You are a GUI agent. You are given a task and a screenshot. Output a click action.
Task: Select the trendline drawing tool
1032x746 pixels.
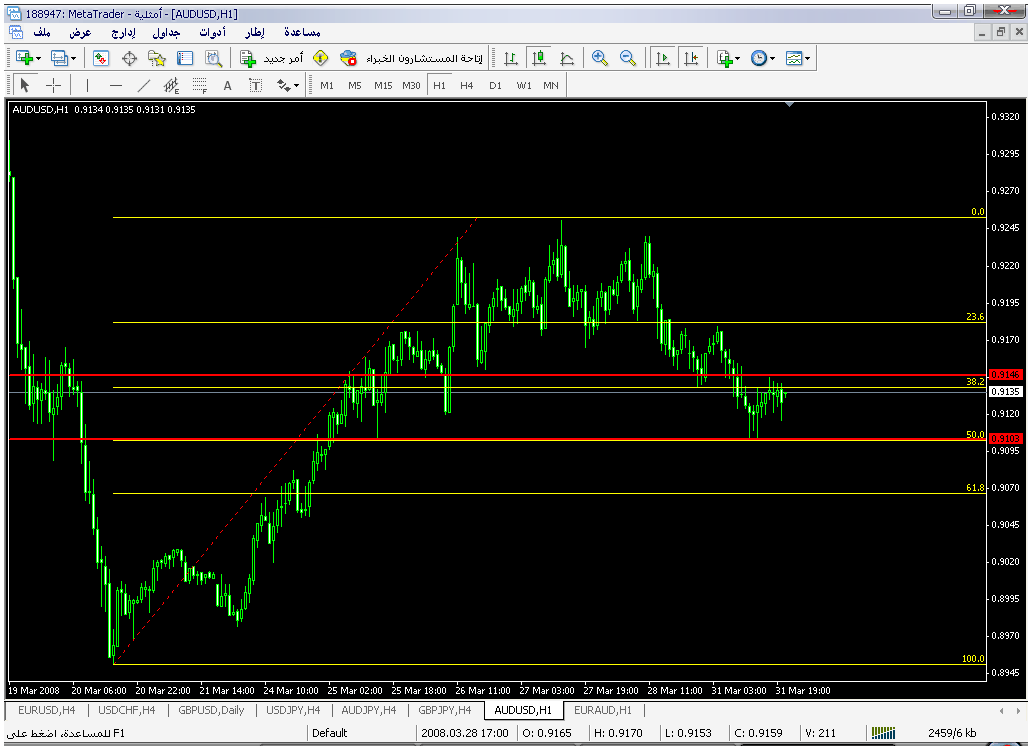tap(144, 86)
